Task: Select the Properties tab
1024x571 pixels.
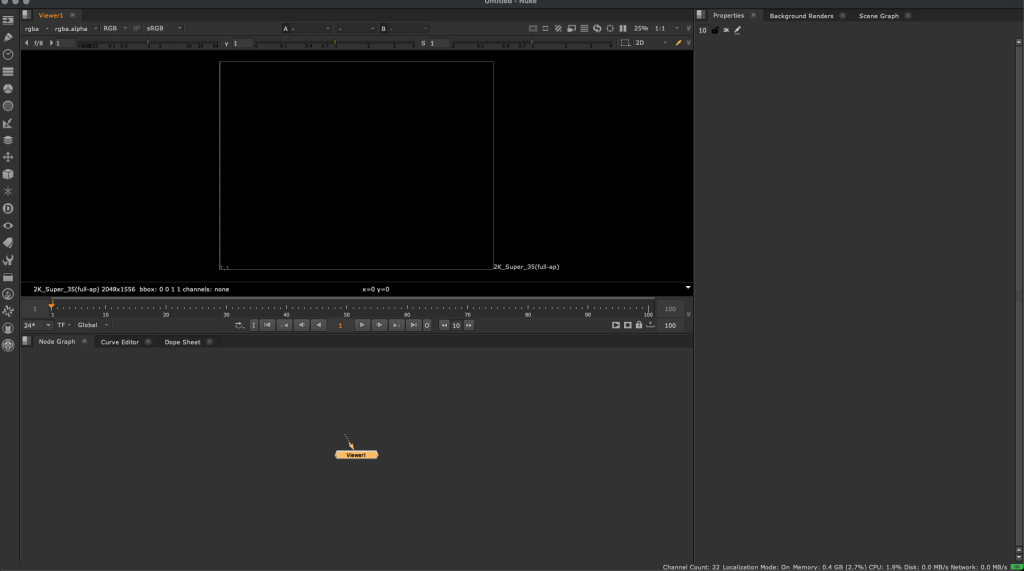Action: 728,15
